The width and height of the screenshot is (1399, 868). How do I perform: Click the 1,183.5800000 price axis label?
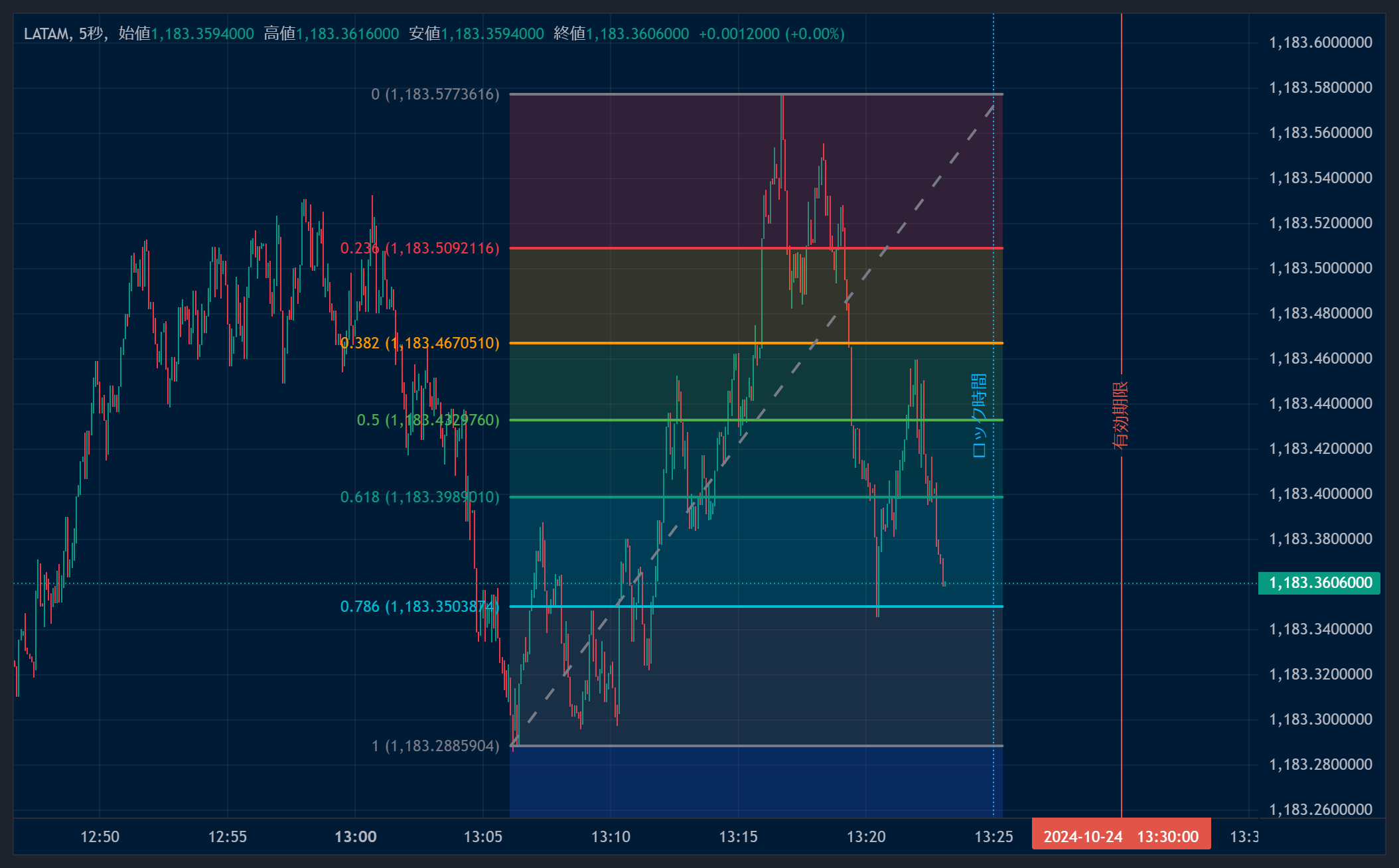pyautogui.click(x=1321, y=88)
